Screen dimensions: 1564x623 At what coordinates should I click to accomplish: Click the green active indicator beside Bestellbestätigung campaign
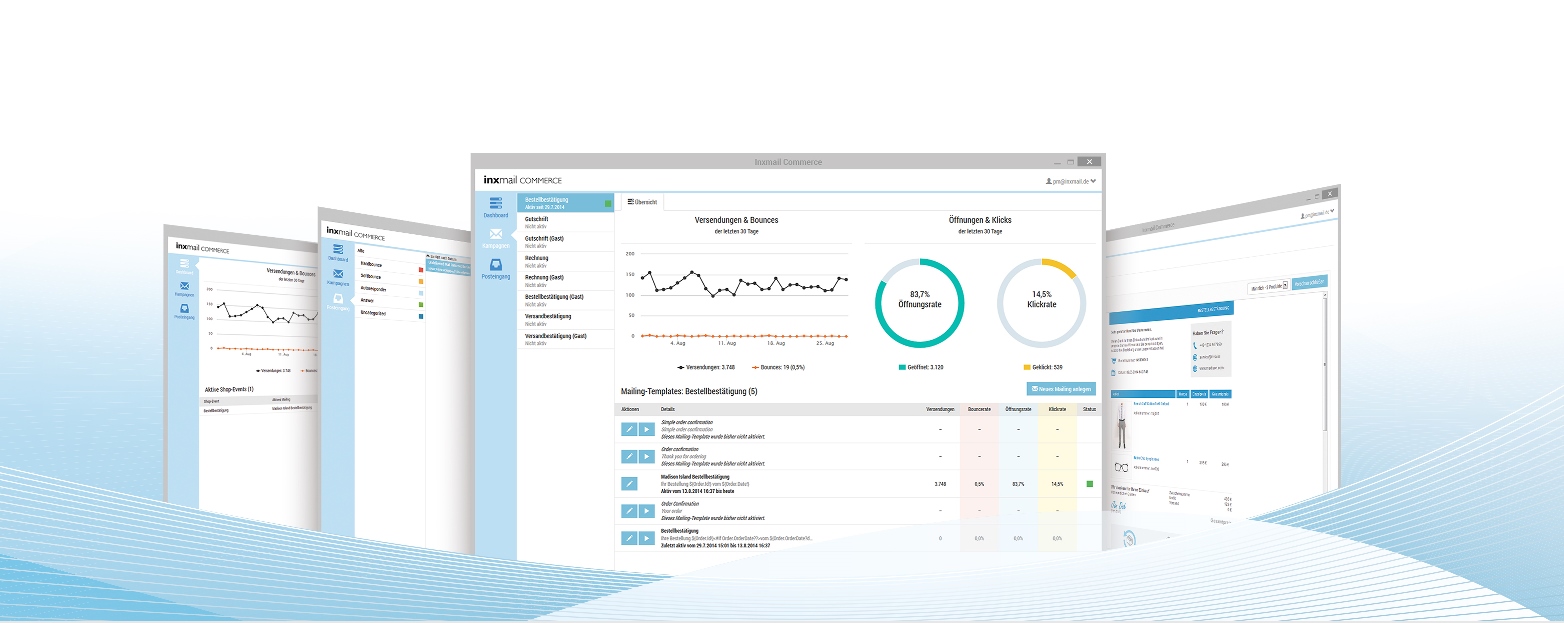tap(608, 203)
